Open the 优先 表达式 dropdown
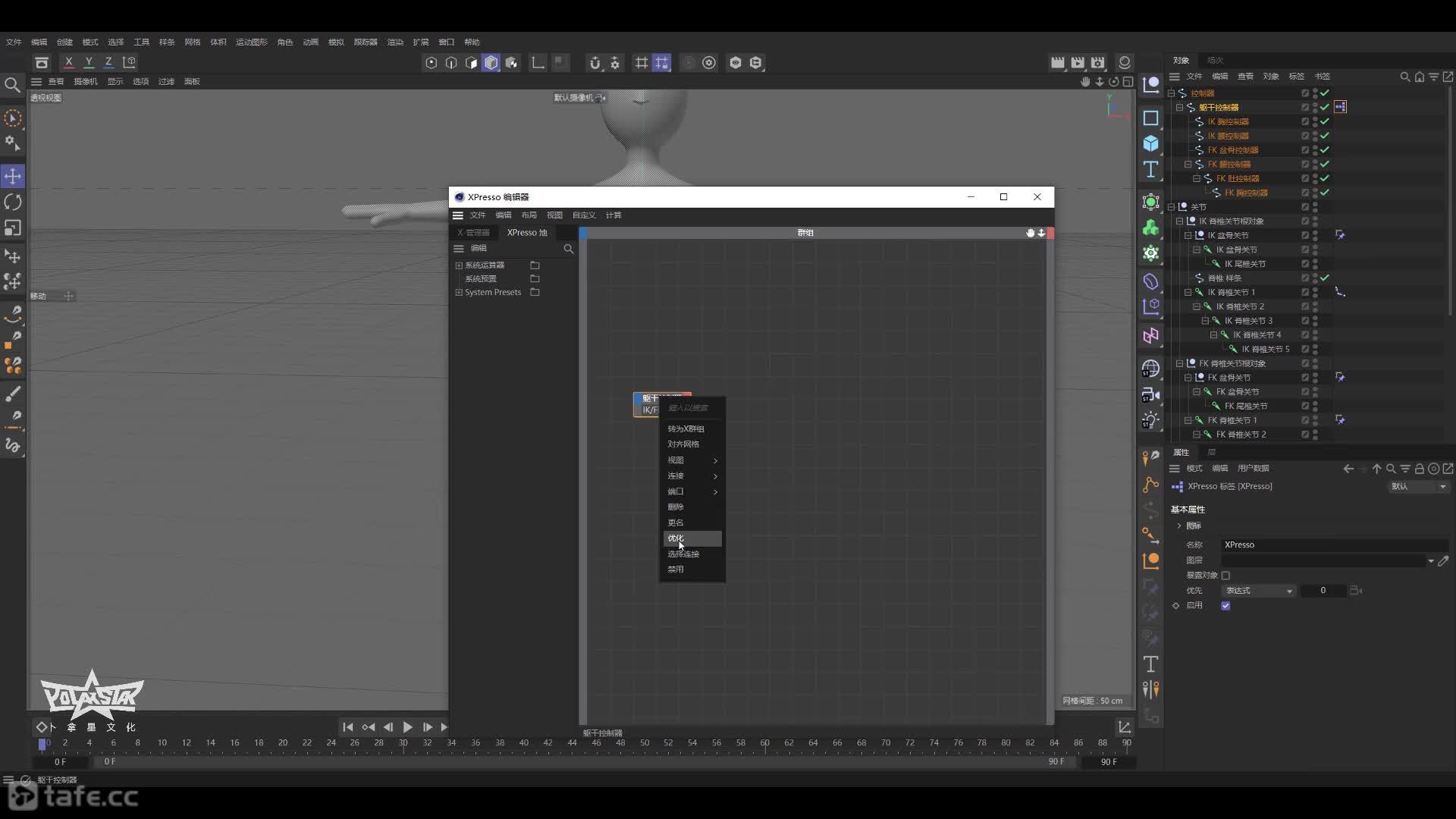 point(1258,591)
